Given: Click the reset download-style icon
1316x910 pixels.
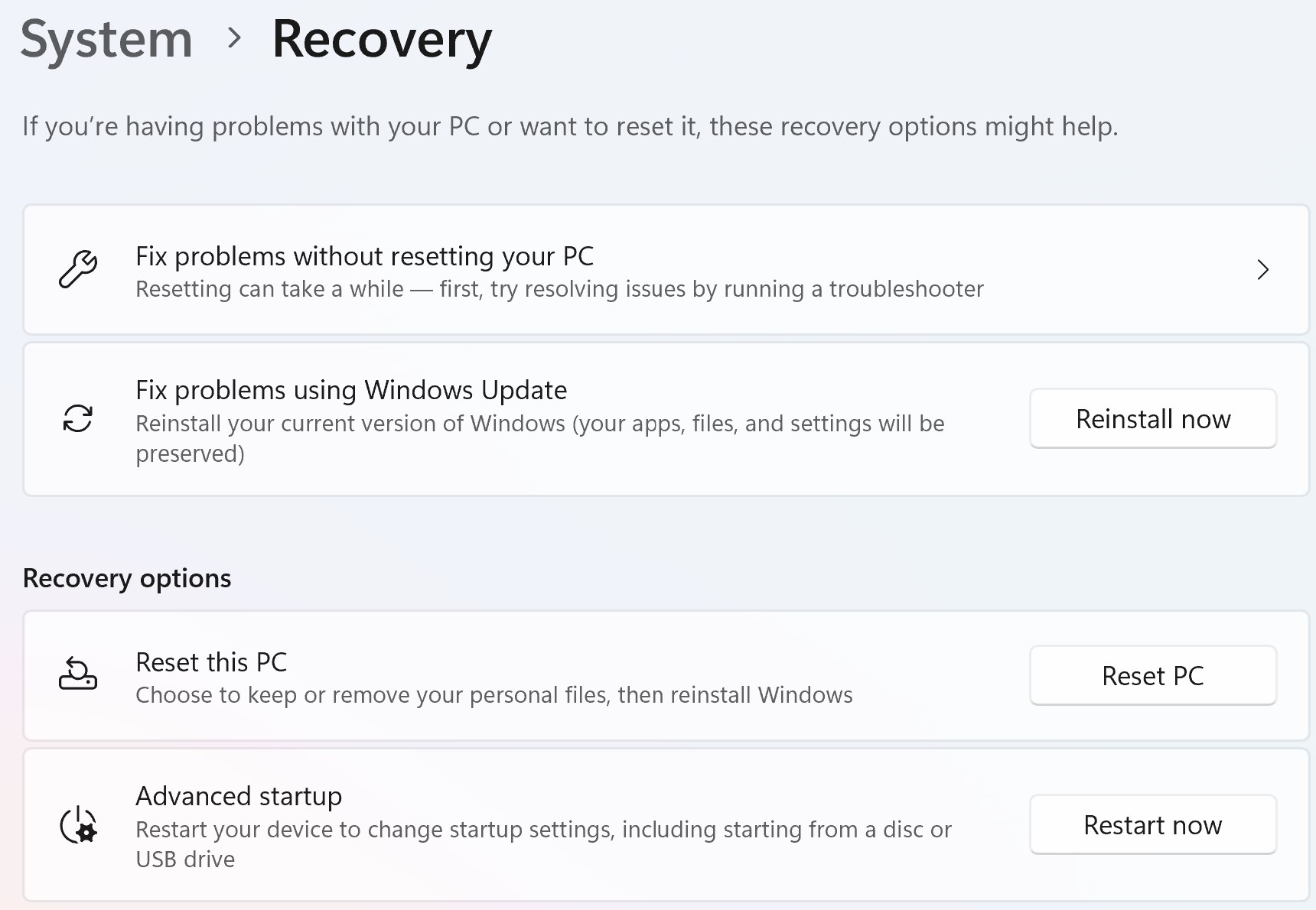Looking at the screenshot, I should pyautogui.click(x=77, y=675).
